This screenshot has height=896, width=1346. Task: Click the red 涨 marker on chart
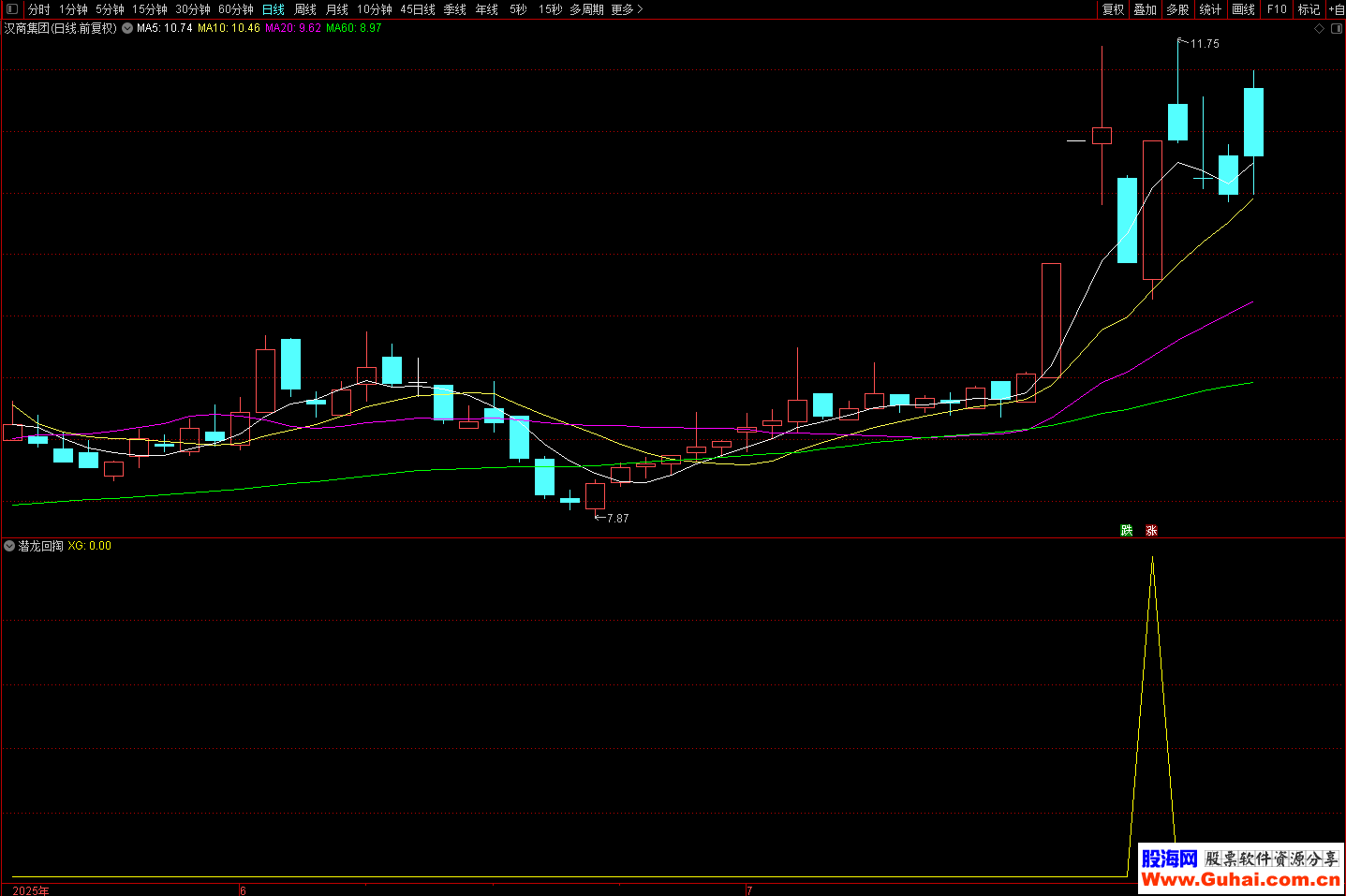[1151, 531]
